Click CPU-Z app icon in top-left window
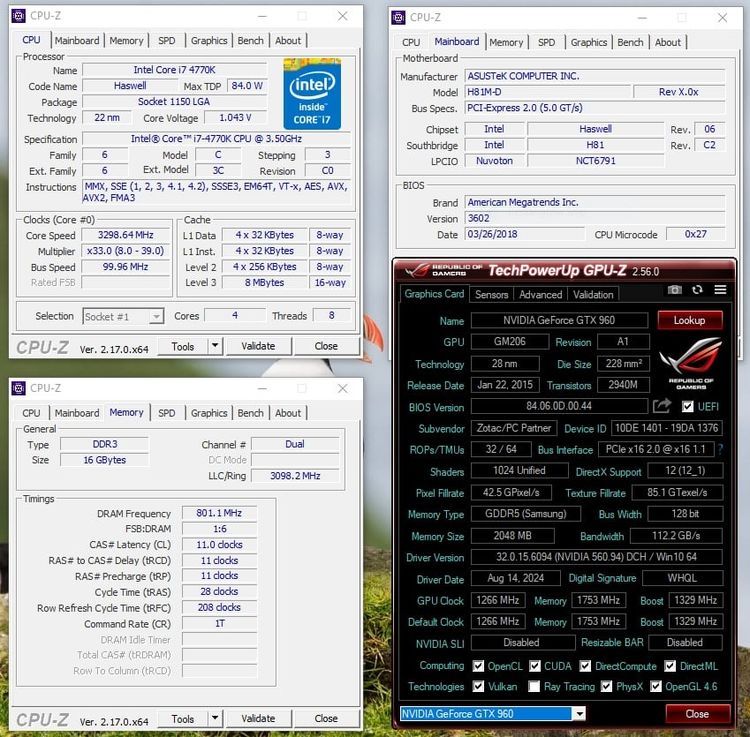750x737 pixels. pos(18,16)
